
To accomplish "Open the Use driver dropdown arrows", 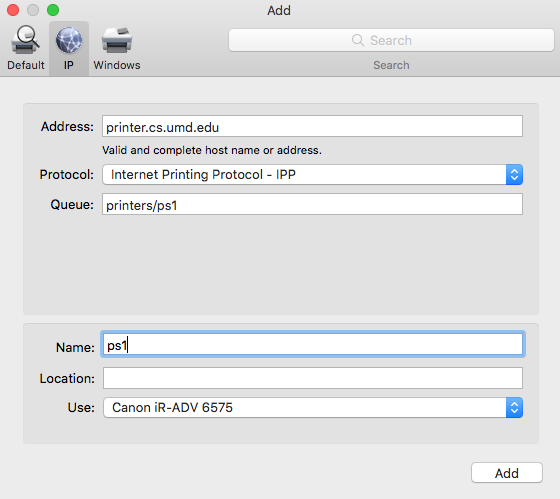I will coord(514,407).
